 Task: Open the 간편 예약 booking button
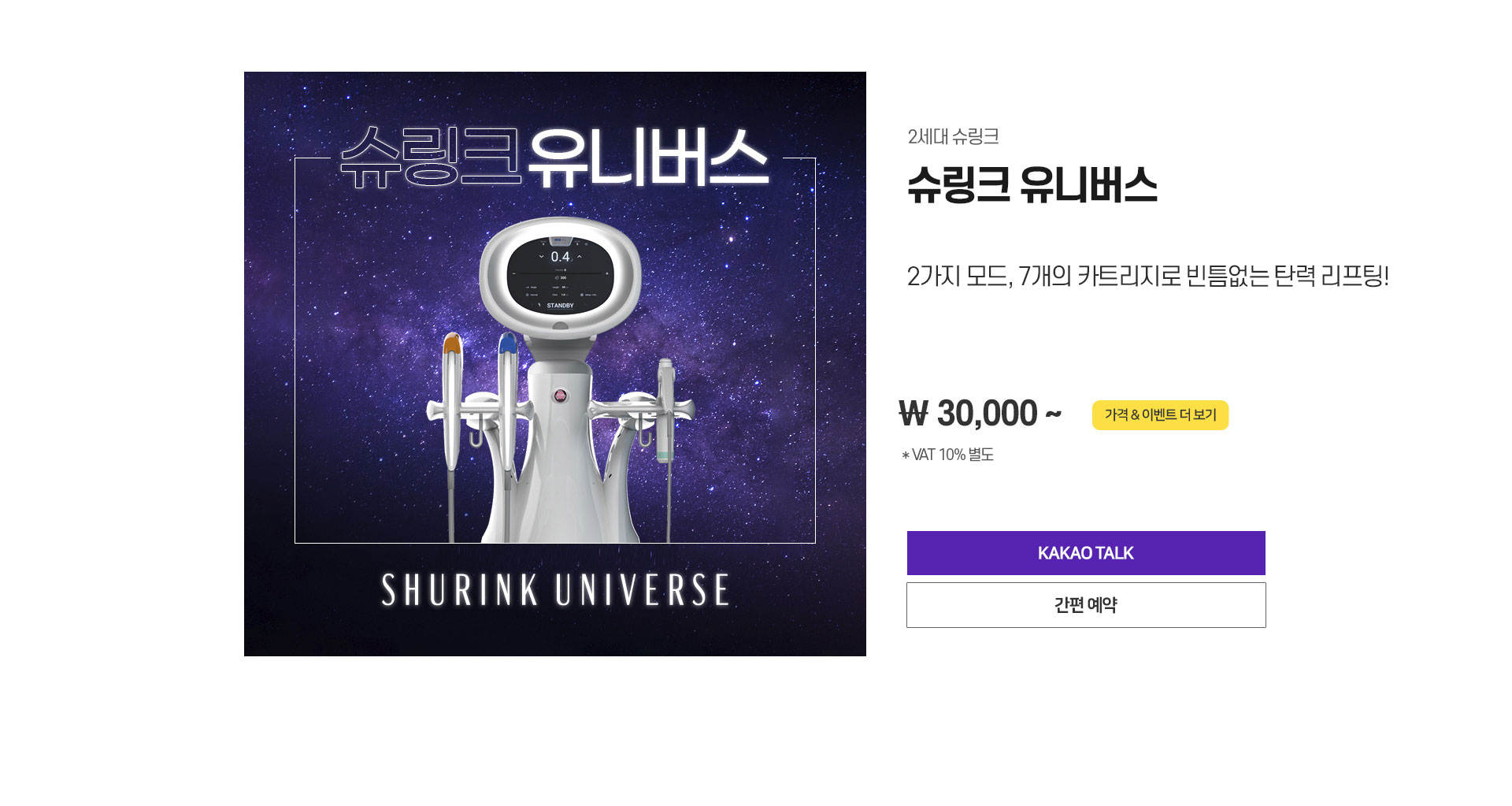coord(1086,605)
